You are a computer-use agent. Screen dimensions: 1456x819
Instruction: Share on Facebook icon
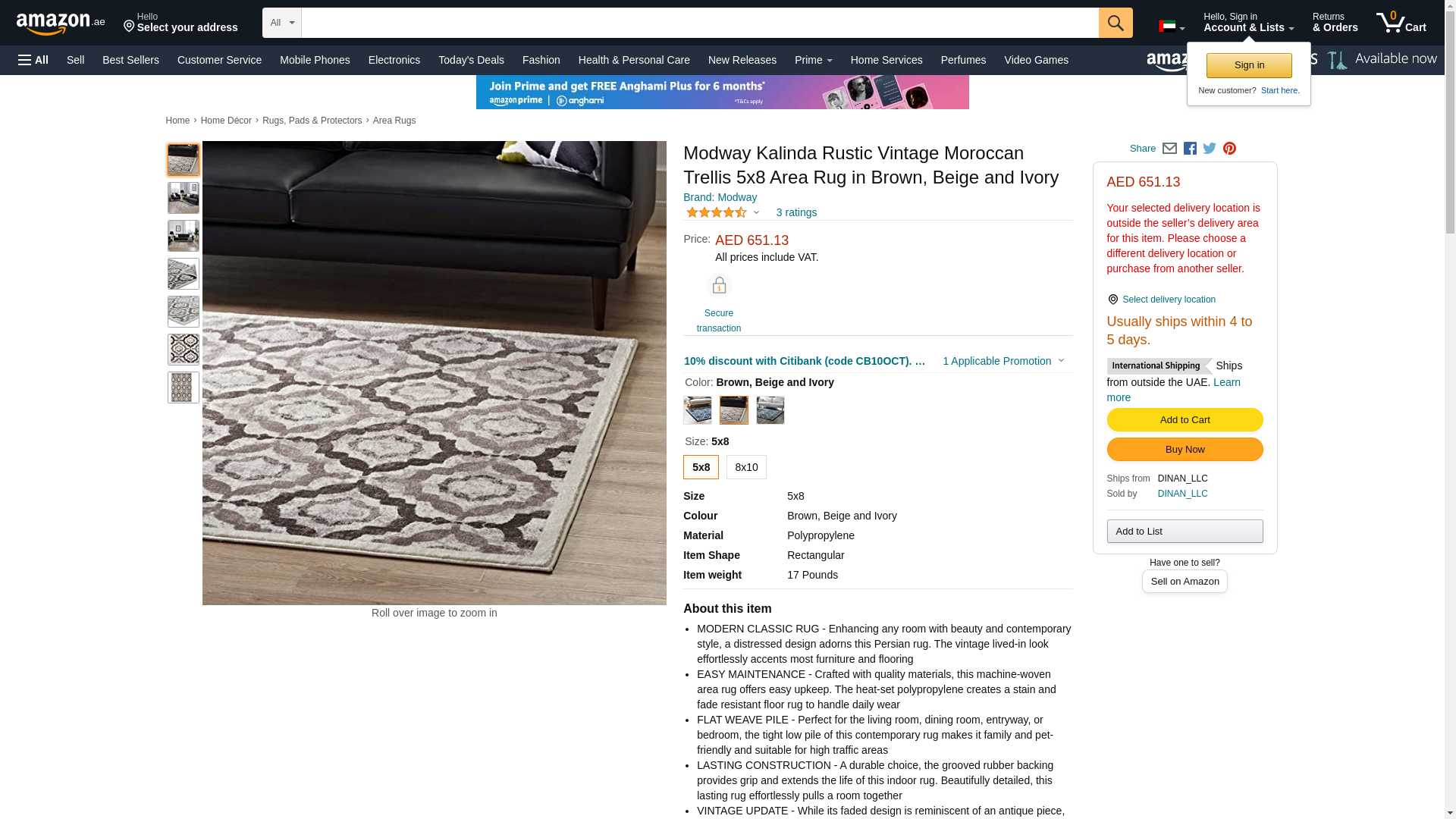(1190, 149)
